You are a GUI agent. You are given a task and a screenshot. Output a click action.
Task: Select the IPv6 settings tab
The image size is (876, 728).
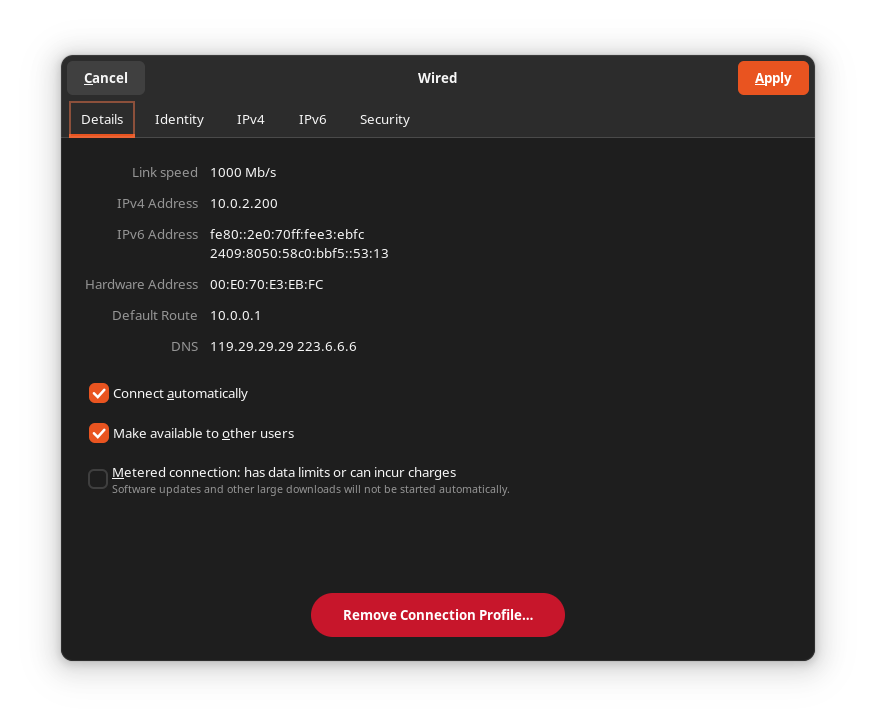[312, 119]
